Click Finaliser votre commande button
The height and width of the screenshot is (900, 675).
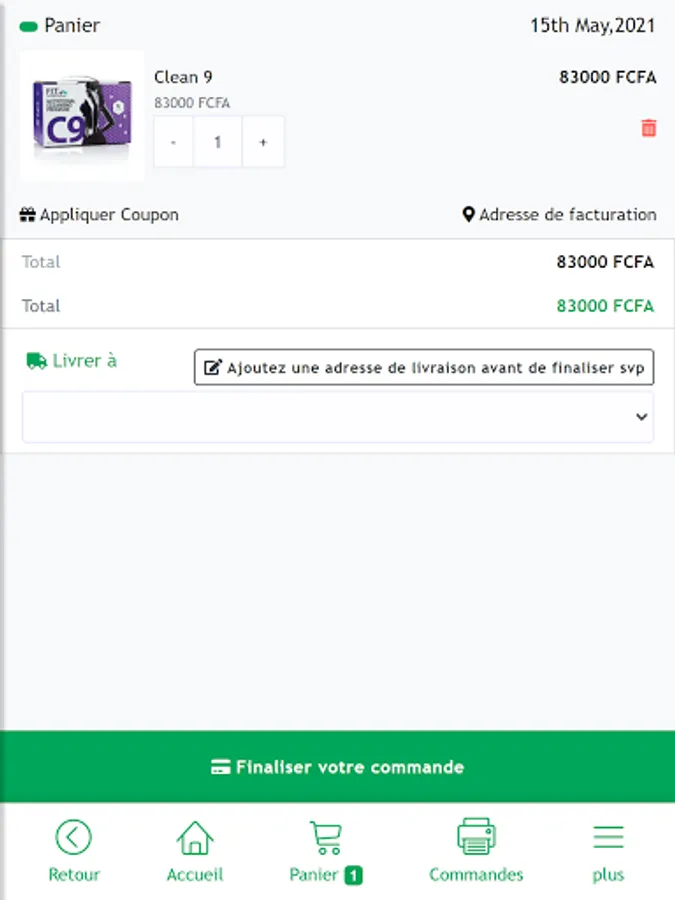click(x=338, y=767)
